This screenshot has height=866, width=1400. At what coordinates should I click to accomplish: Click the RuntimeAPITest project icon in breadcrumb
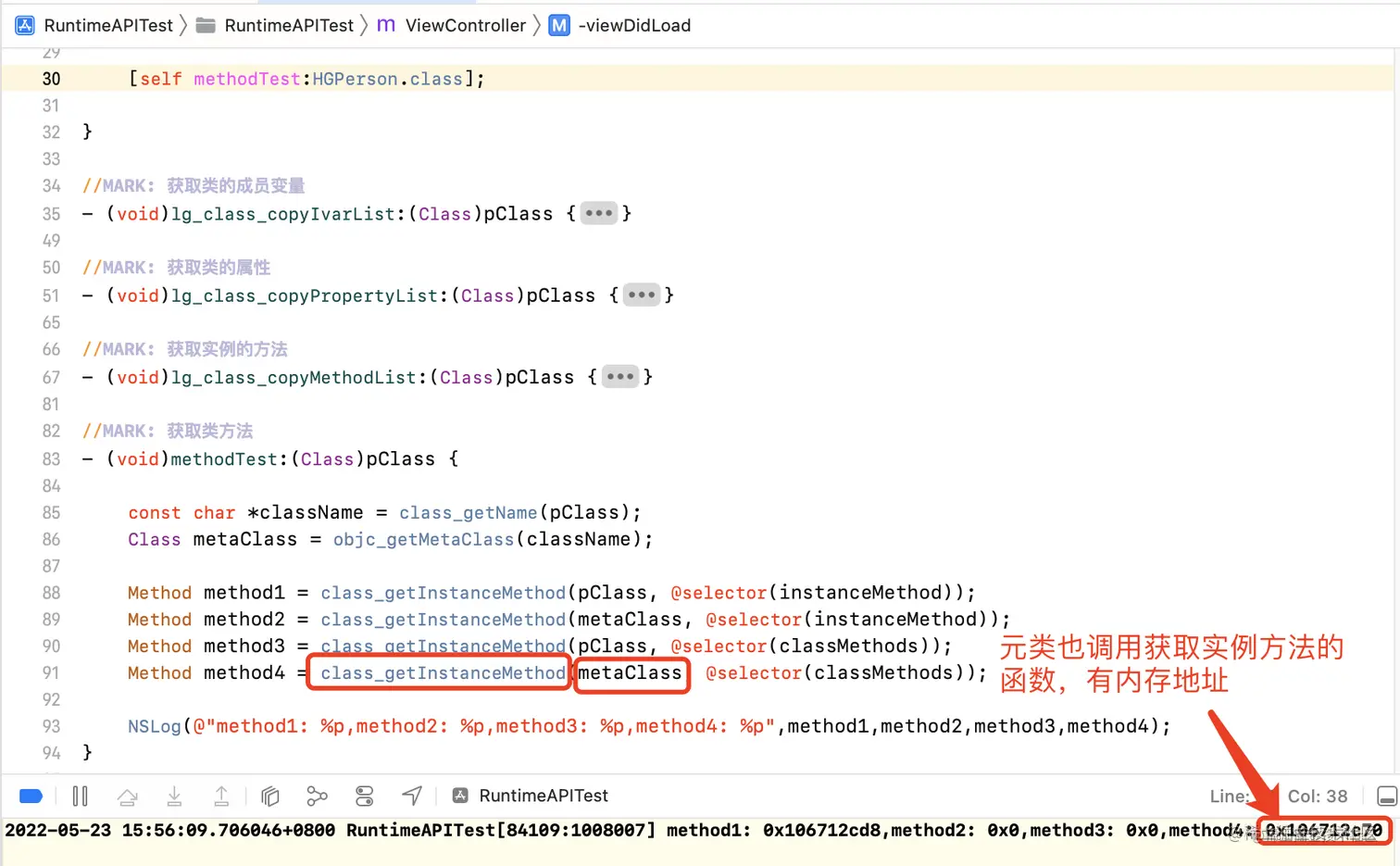[25, 26]
